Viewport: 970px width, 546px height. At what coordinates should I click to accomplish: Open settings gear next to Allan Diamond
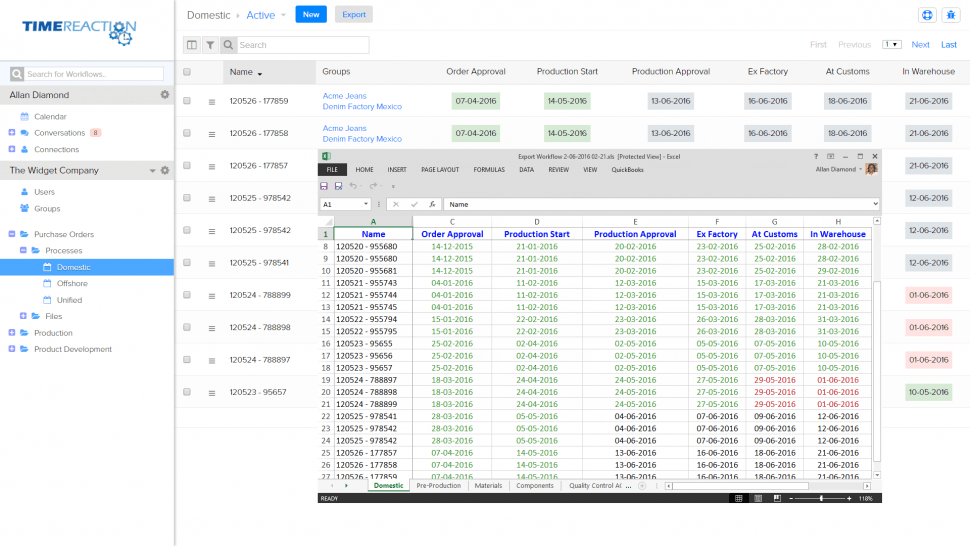point(165,95)
